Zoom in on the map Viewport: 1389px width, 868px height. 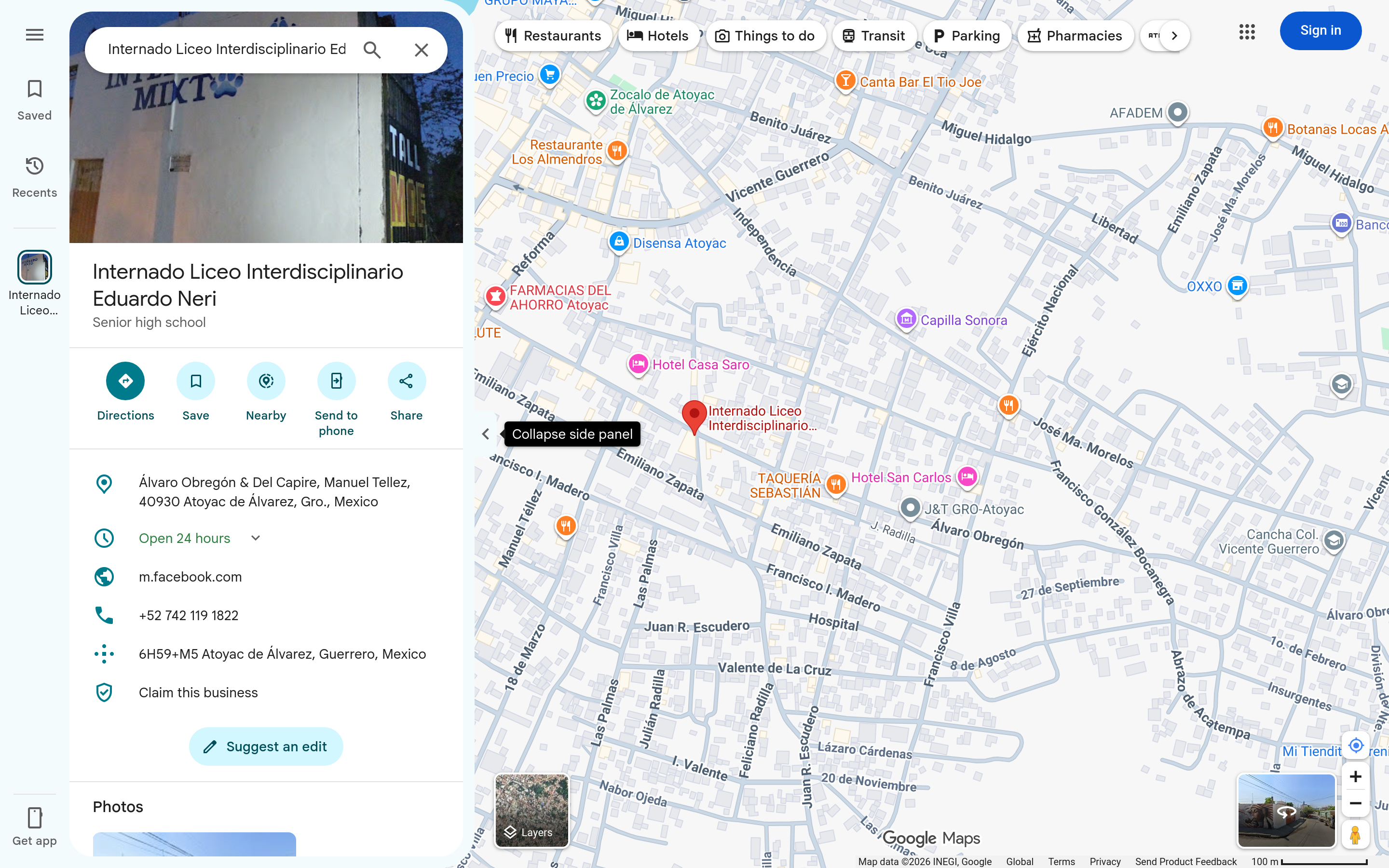[x=1356, y=777]
